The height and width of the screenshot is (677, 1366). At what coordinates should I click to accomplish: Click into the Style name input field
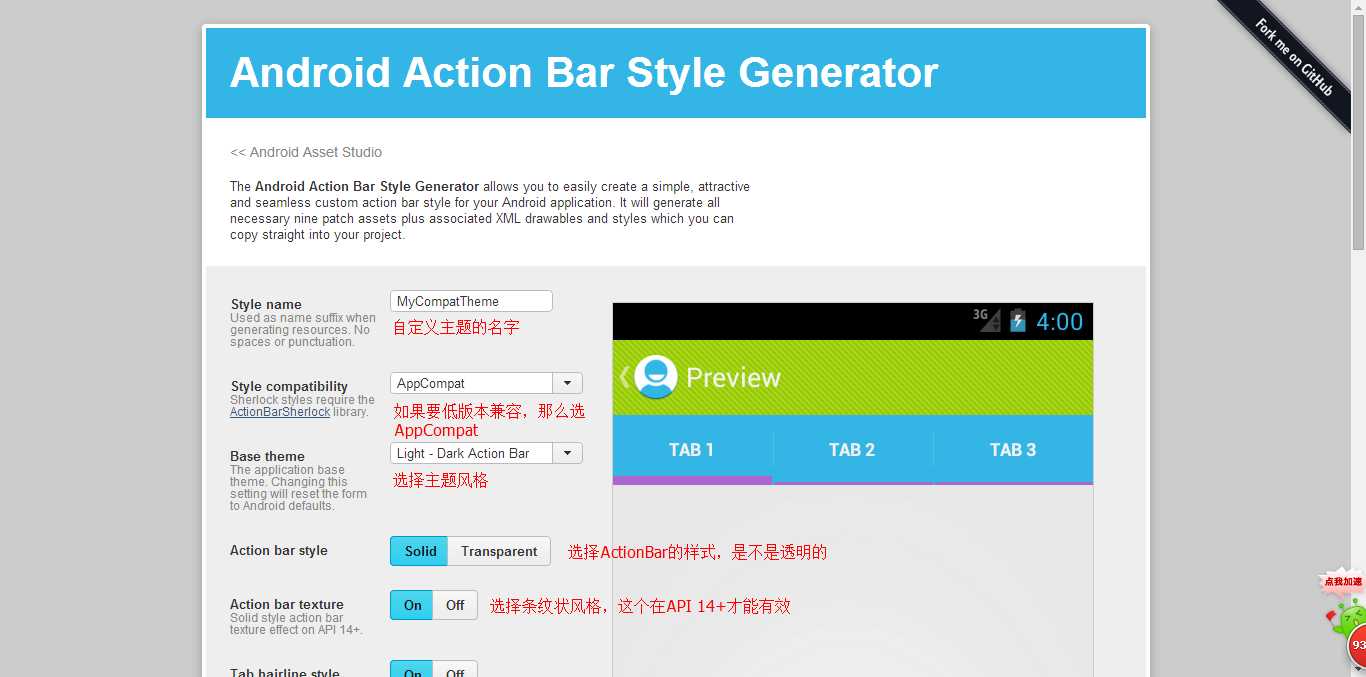(x=471, y=301)
